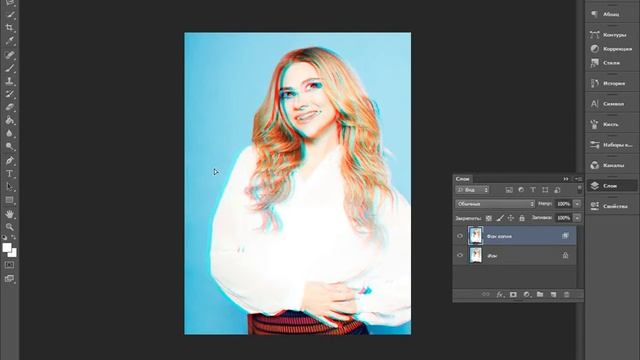640x360 pixels.
Task: Select the Path Selection tool
Action: pos(9,187)
